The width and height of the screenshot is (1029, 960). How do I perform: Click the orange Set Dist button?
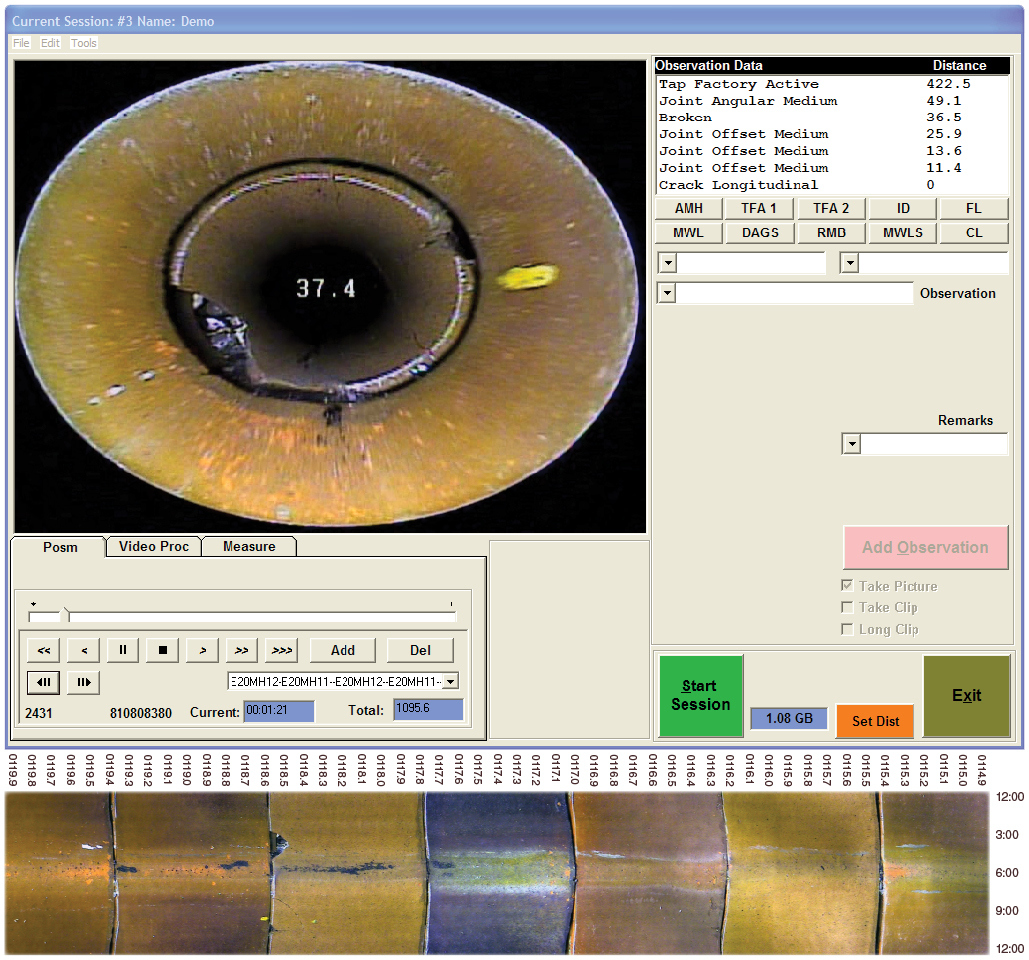coord(875,721)
